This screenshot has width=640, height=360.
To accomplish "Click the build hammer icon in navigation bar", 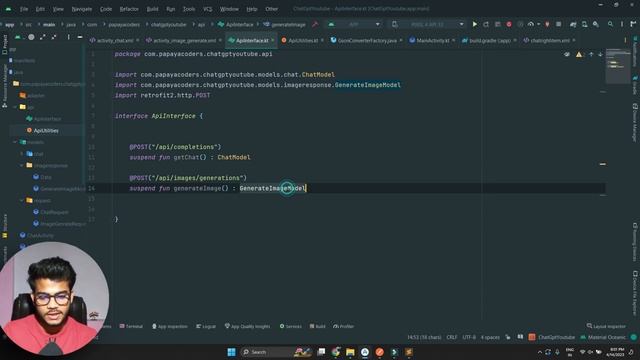I will coord(315,24).
